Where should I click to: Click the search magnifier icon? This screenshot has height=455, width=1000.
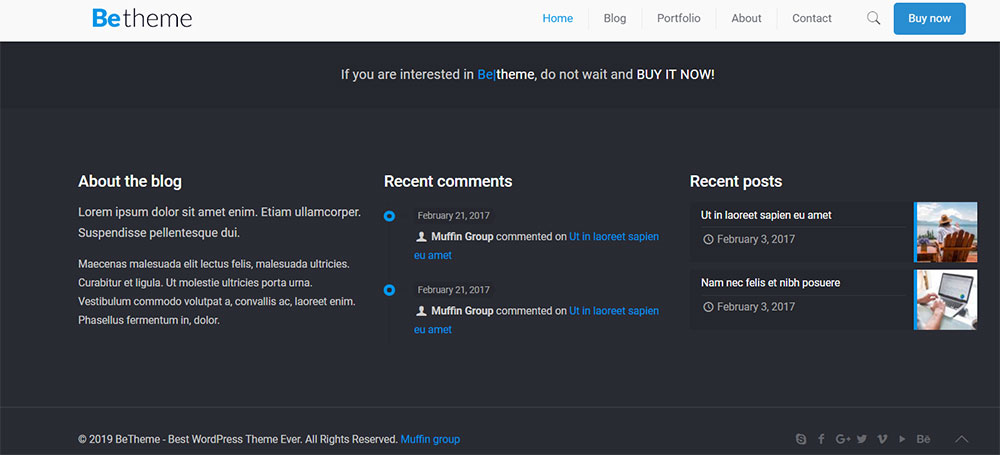pos(873,18)
